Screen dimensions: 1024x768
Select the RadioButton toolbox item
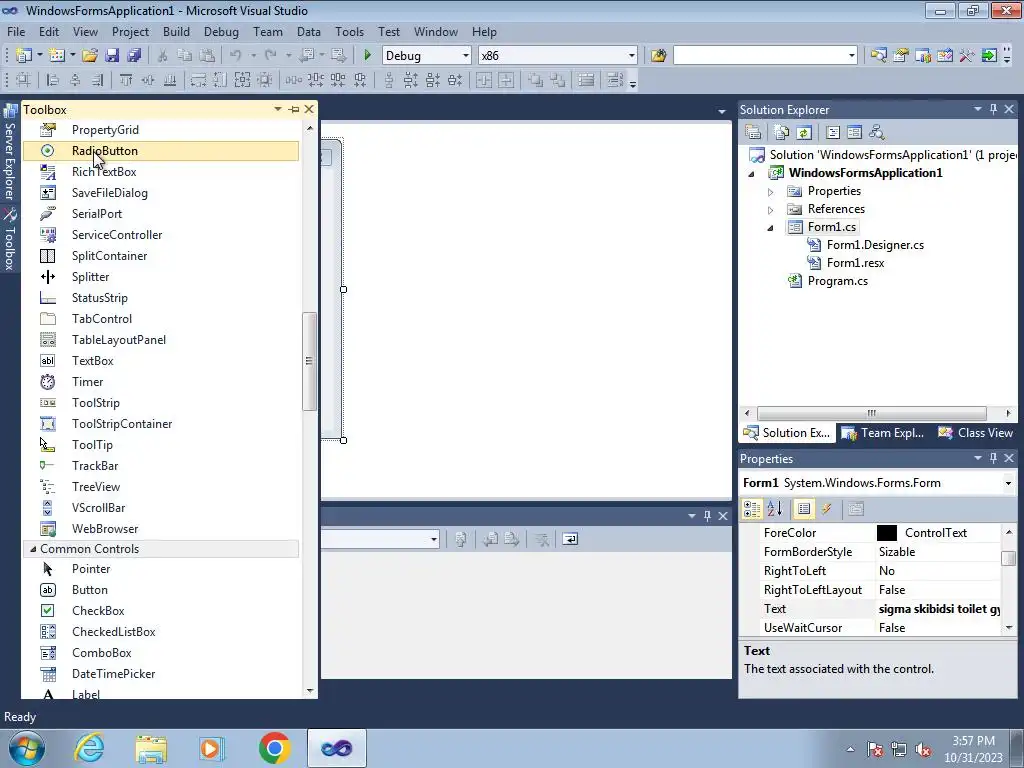pyautogui.click(x=161, y=151)
